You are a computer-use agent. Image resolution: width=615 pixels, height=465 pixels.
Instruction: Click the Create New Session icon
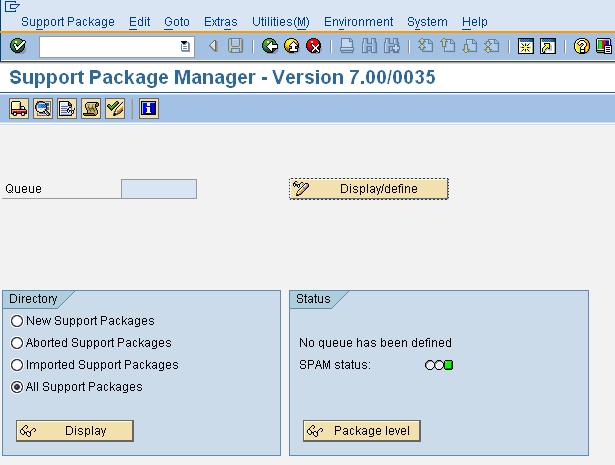click(x=526, y=46)
